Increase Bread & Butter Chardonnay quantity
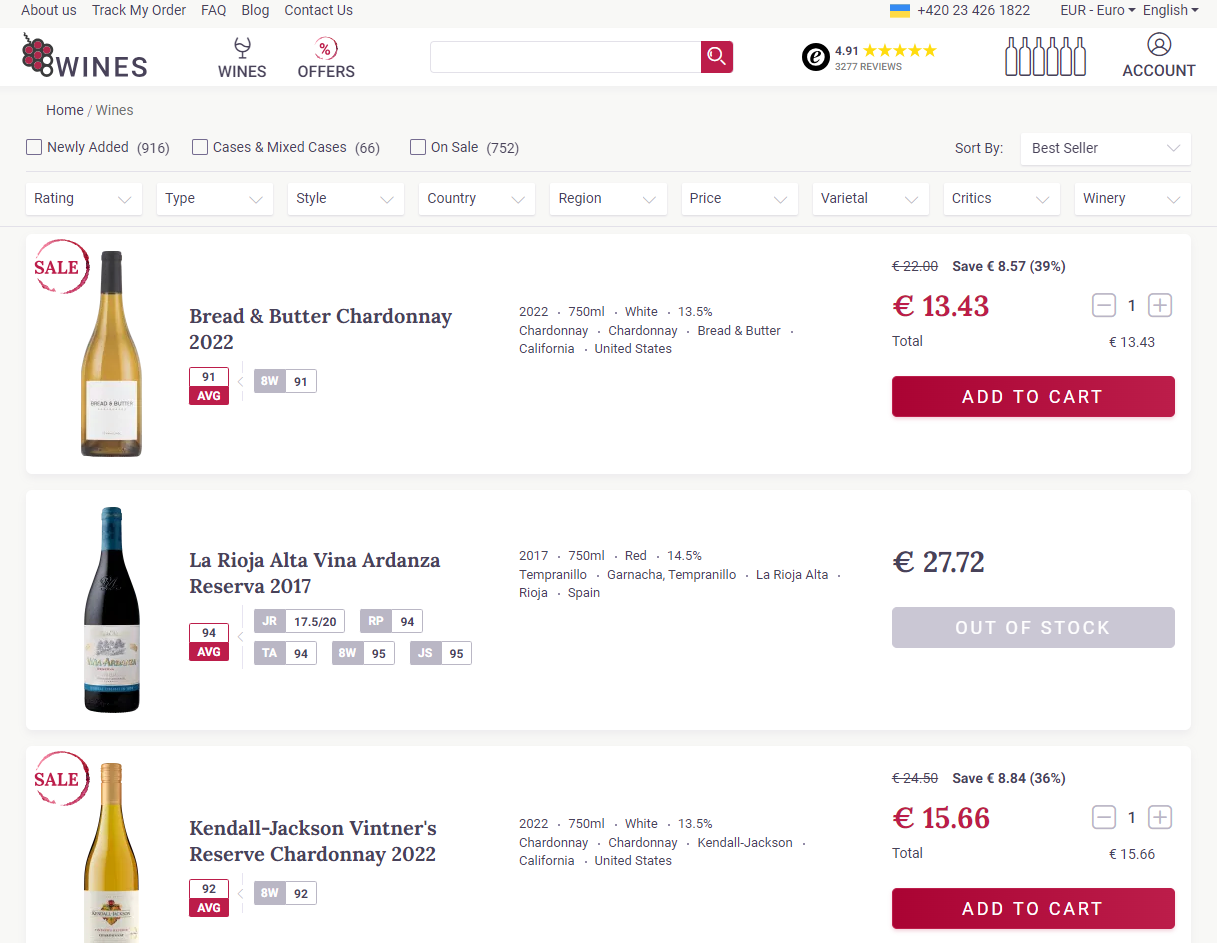The width and height of the screenshot is (1217, 943). [x=1159, y=306]
